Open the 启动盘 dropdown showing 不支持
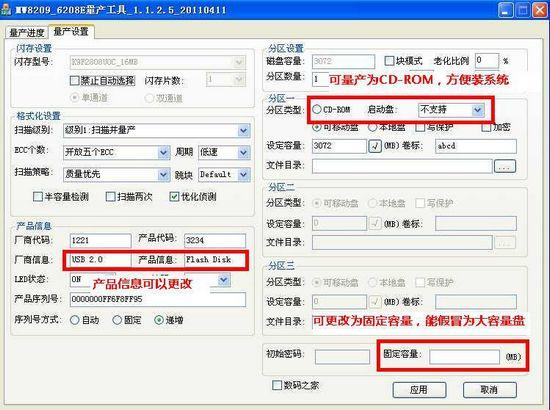 (451, 110)
